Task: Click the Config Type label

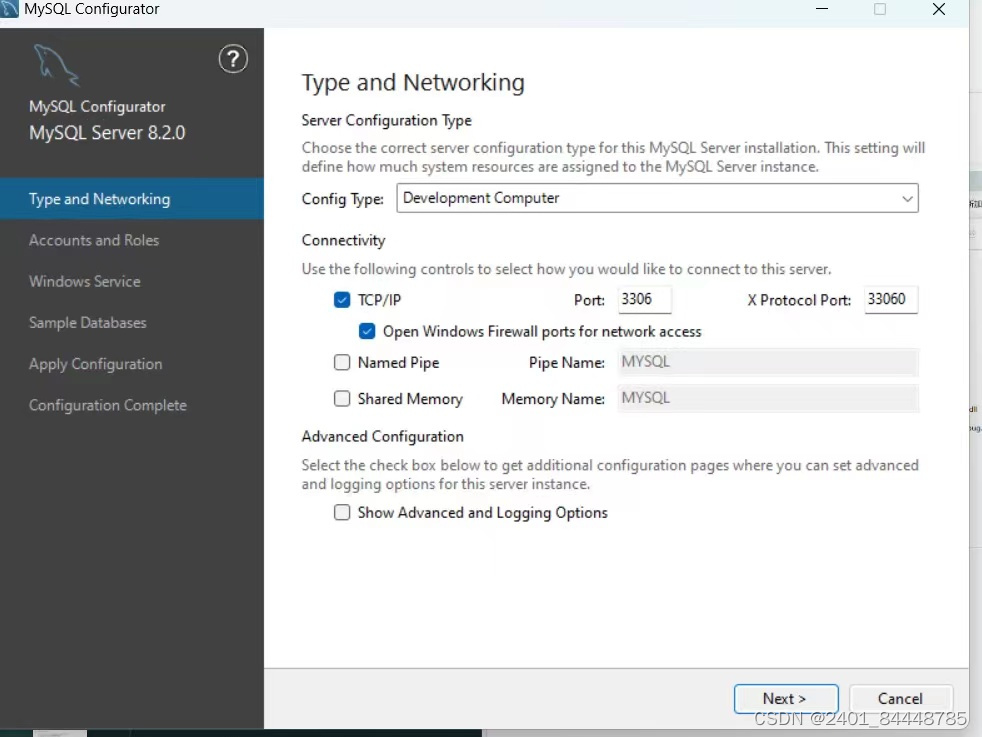Action: tap(343, 199)
